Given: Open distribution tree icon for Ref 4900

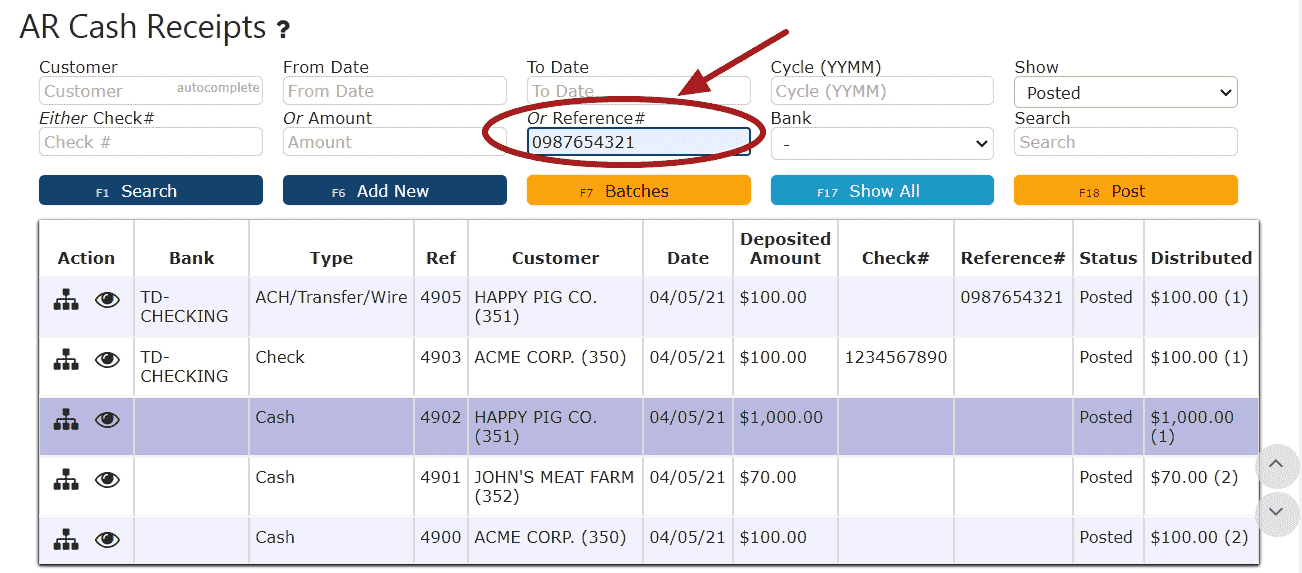Looking at the screenshot, I should tap(66, 540).
